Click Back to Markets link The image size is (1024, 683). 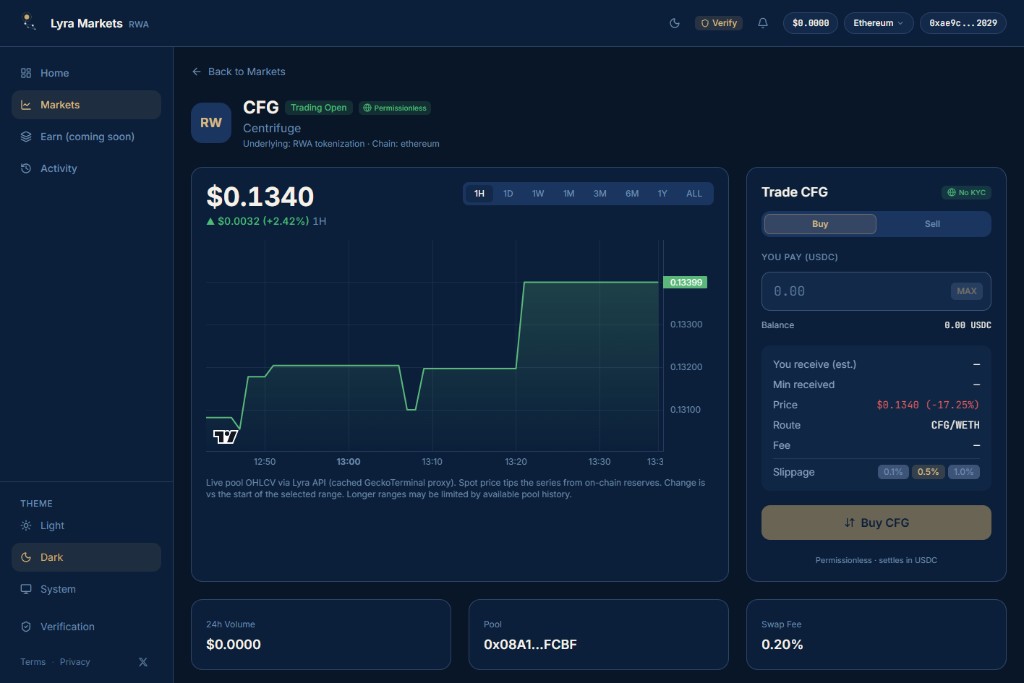[239, 72]
